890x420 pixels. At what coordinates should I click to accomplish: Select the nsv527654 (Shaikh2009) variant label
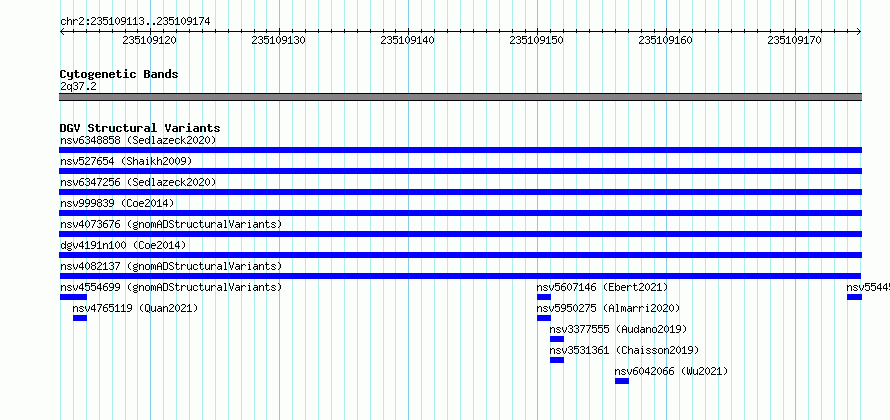tap(126, 161)
